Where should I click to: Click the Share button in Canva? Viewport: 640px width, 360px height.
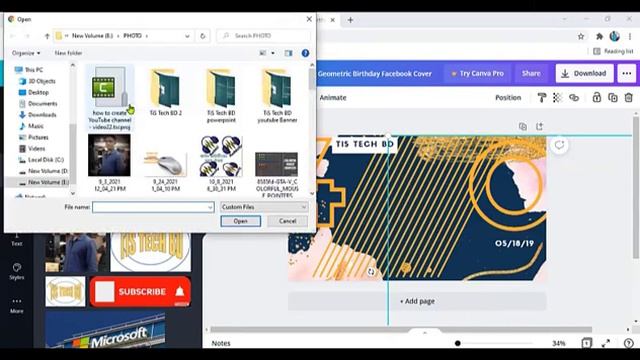[531, 73]
